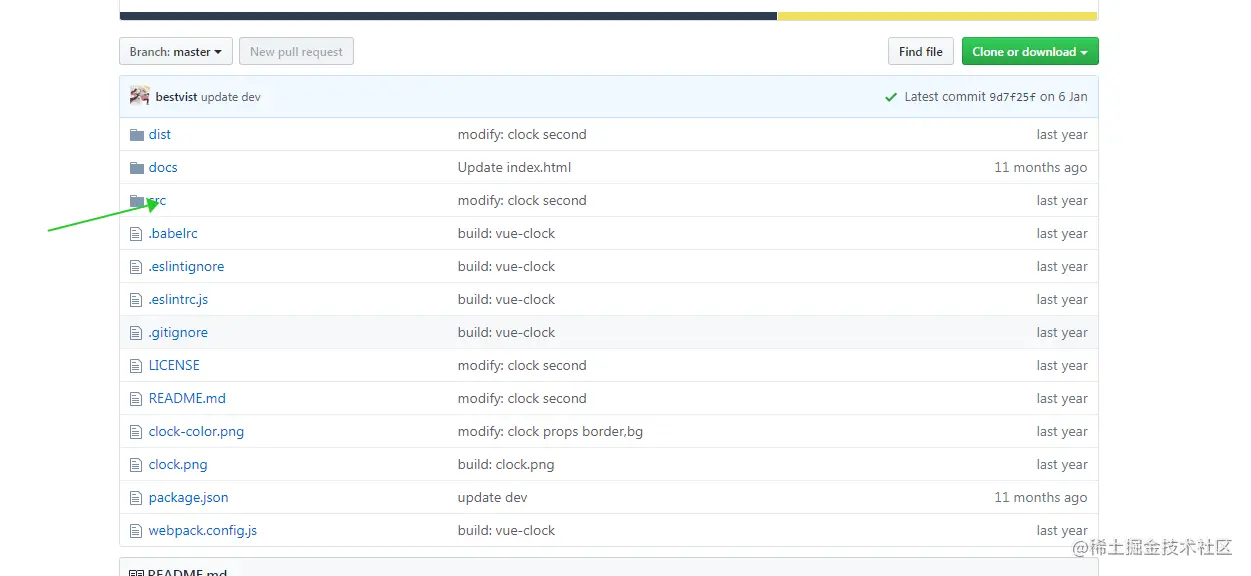Image resolution: width=1251 pixels, height=576 pixels.
Task: Click the src folder icon
Action: click(x=137, y=201)
